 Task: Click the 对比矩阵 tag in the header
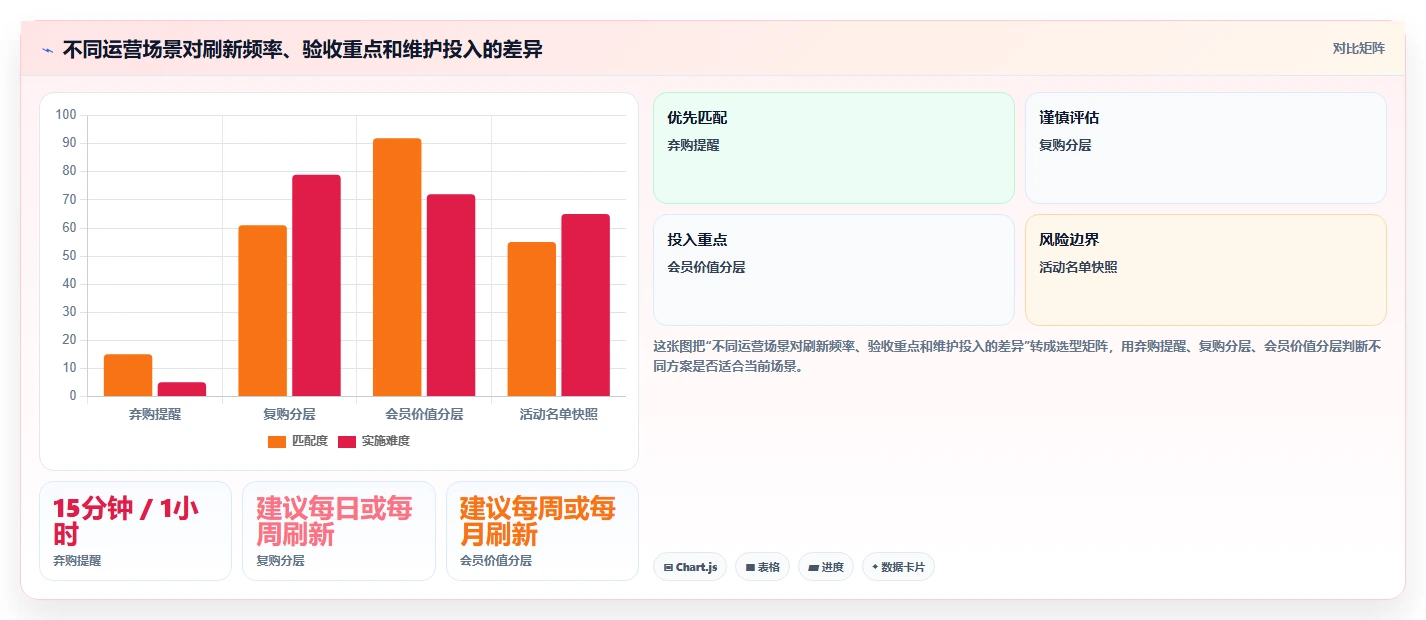tap(1358, 48)
